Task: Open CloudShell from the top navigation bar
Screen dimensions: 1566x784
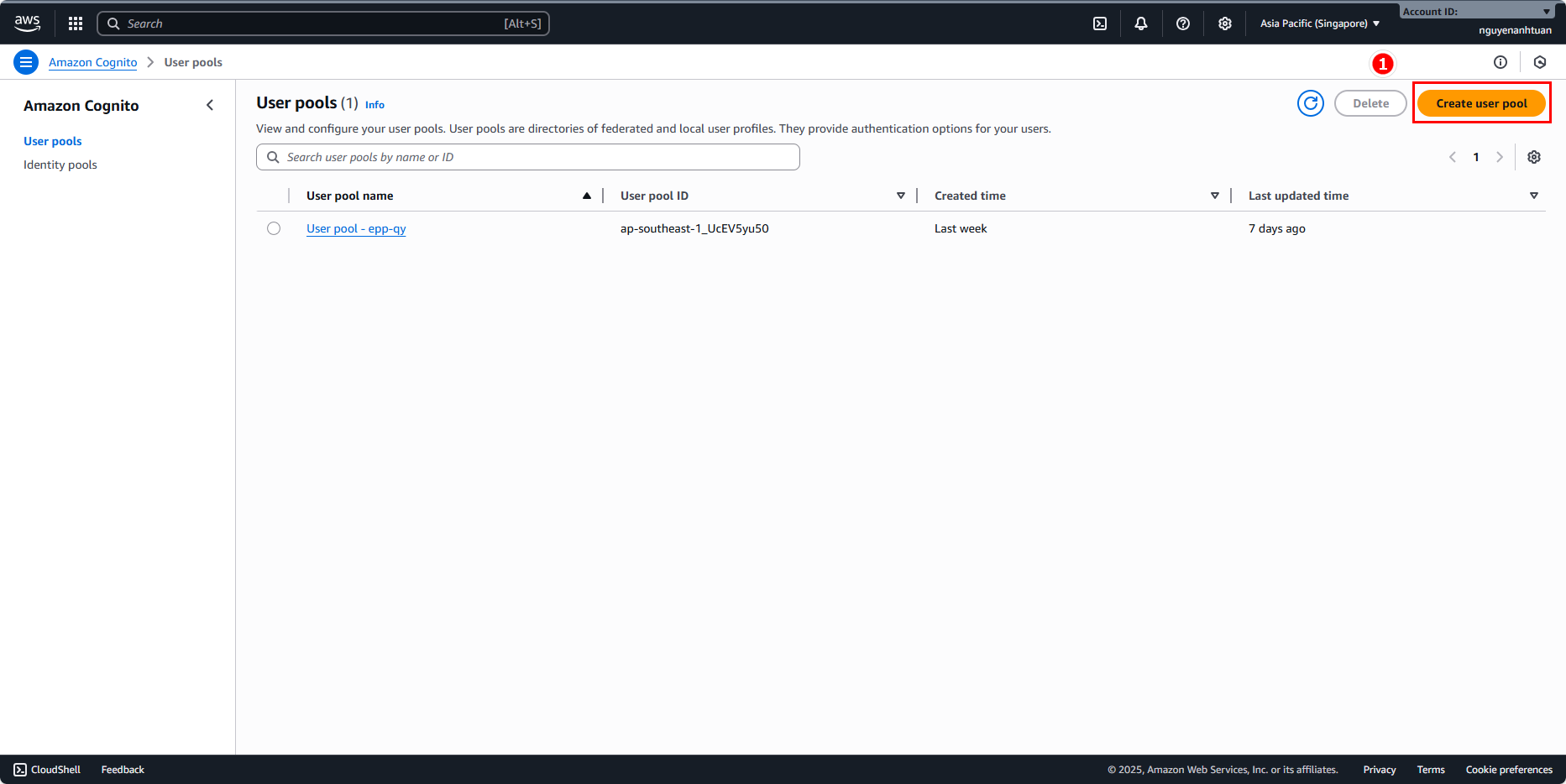Action: click(1100, 24)
